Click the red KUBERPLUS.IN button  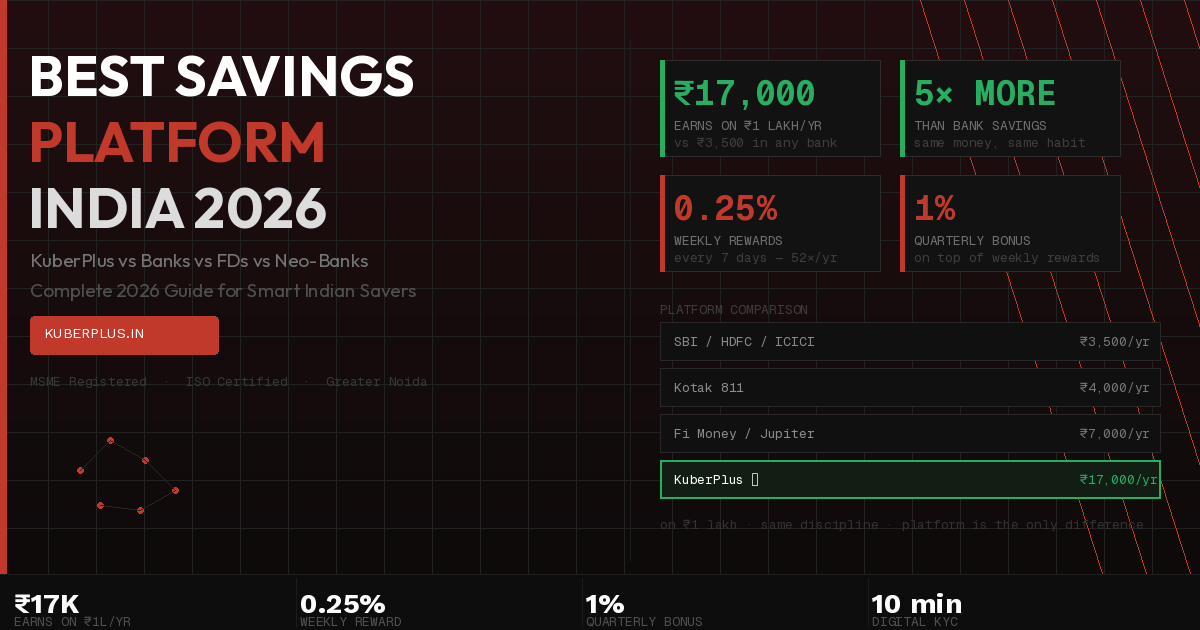click(x=124, y=335)
